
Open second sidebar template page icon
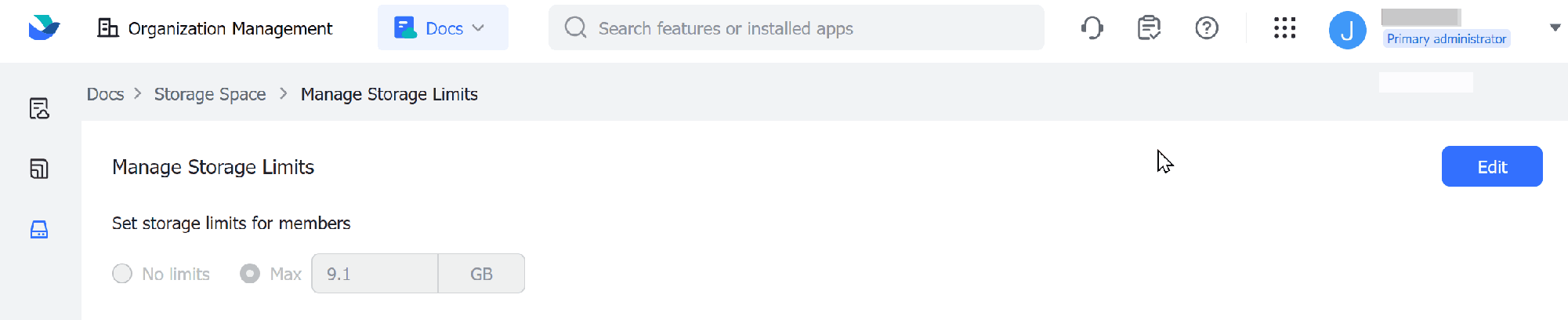coord(39,169)
